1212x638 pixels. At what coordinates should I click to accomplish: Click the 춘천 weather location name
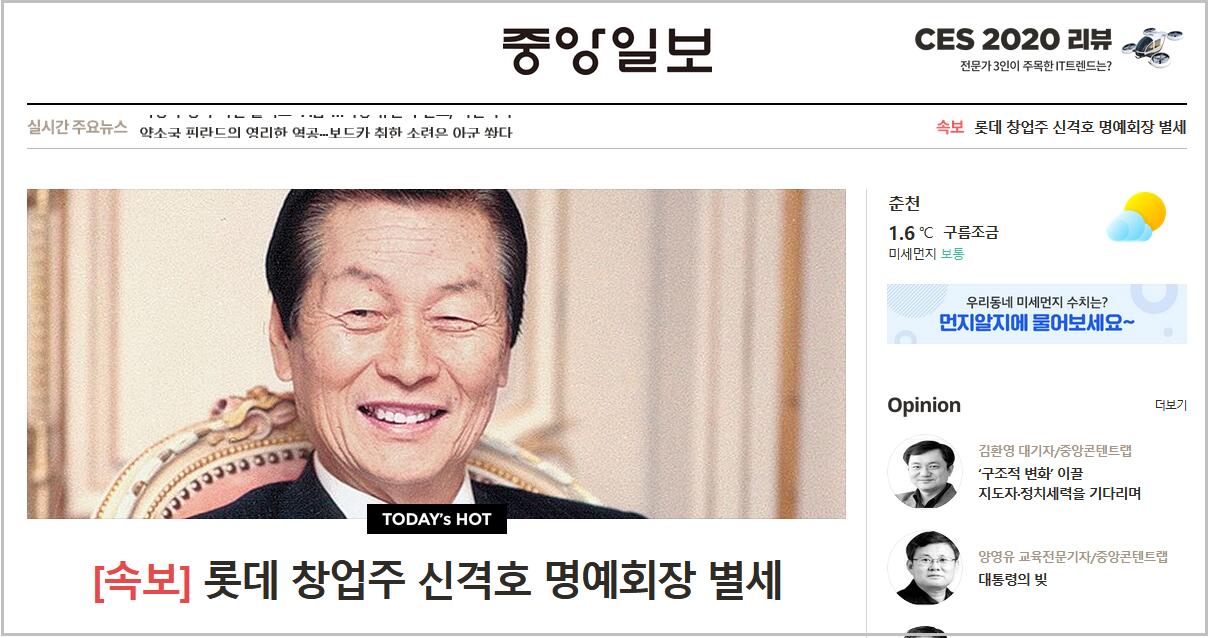pyautogui.click(x=904, y=203)
